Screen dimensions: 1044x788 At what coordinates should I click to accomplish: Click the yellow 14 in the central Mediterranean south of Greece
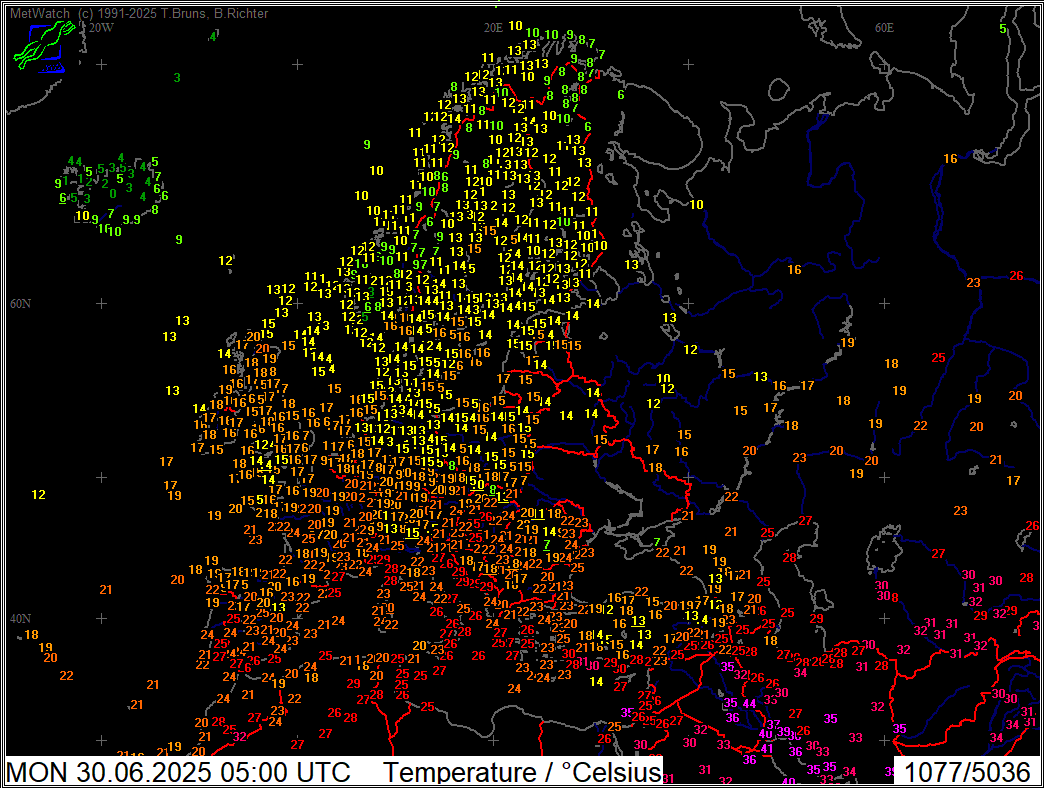tap(596, 682)
